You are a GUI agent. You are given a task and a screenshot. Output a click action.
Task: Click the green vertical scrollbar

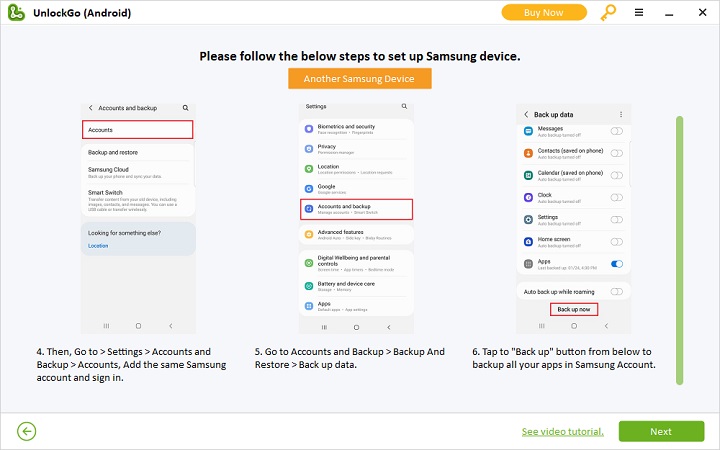coord(679,250)
